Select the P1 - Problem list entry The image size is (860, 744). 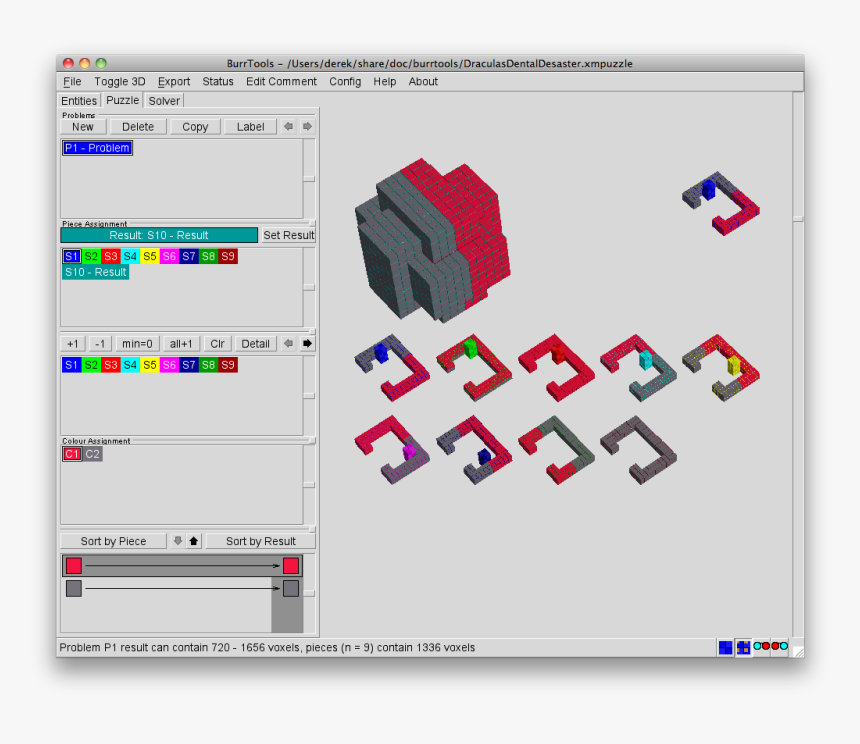click(97, 148)
